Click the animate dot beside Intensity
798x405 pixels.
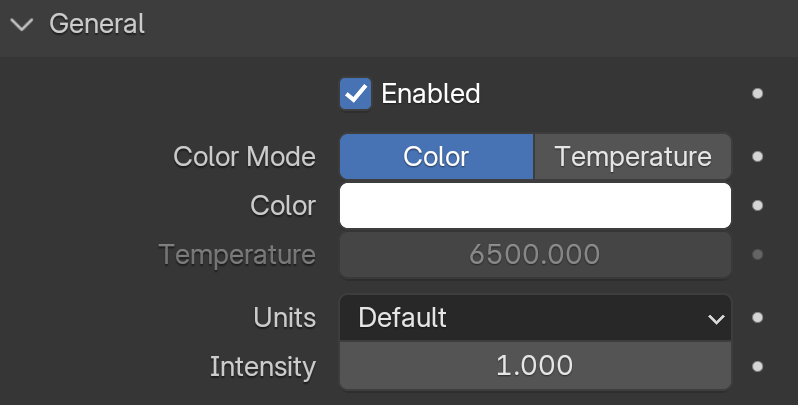tap(757, 366)
